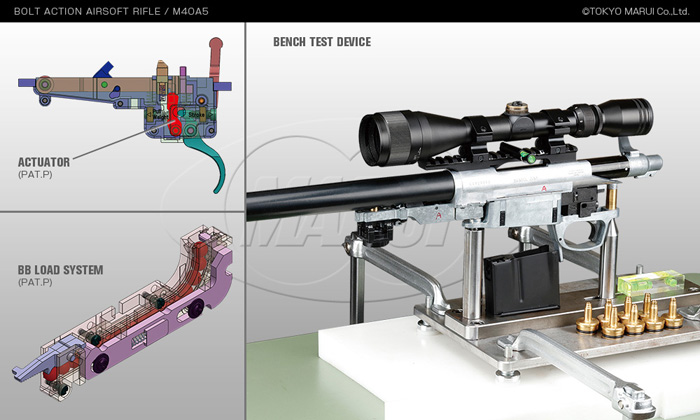Viewport: 700px width, 420px height.
Task: Click "(PAT.P)" under the ACTUATOR label
Action: pyautogui.click(x=35, y=175)
